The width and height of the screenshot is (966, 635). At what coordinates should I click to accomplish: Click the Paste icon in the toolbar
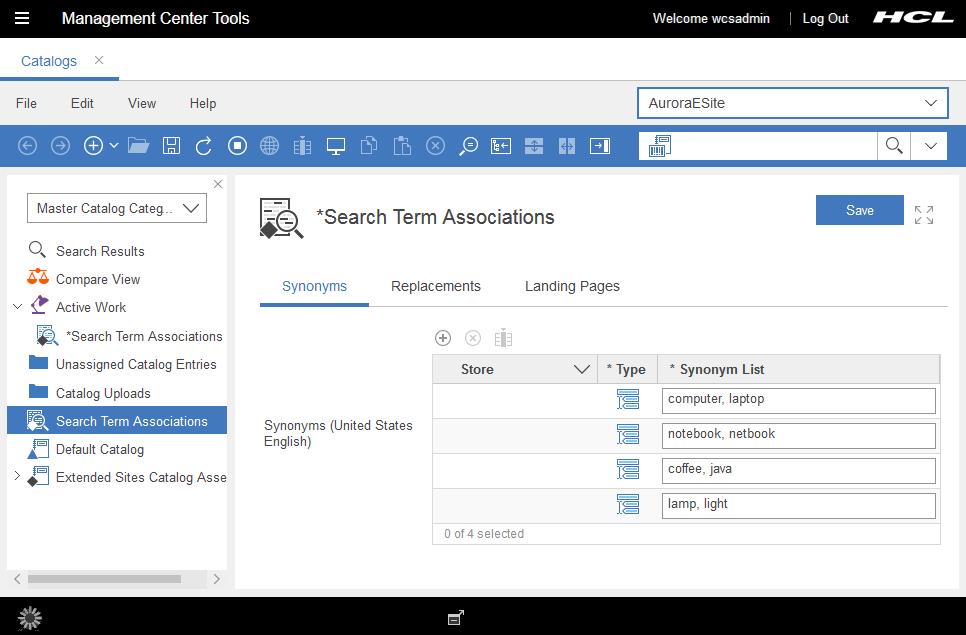coord(402,145)
